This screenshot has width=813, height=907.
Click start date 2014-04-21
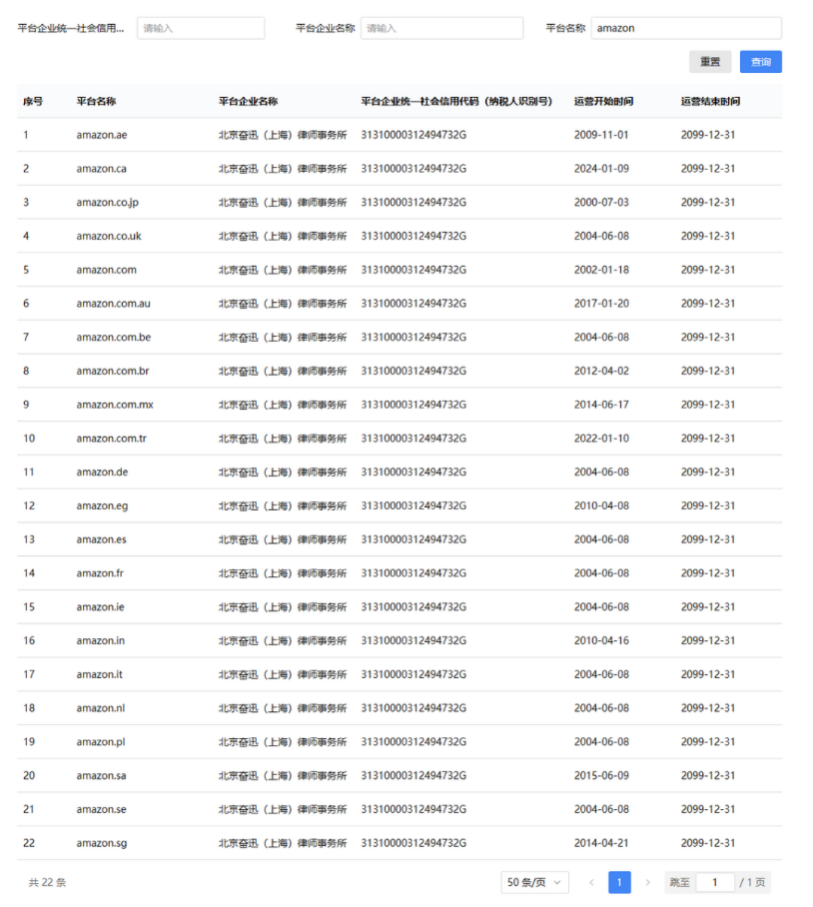click(x=601, y=843)
